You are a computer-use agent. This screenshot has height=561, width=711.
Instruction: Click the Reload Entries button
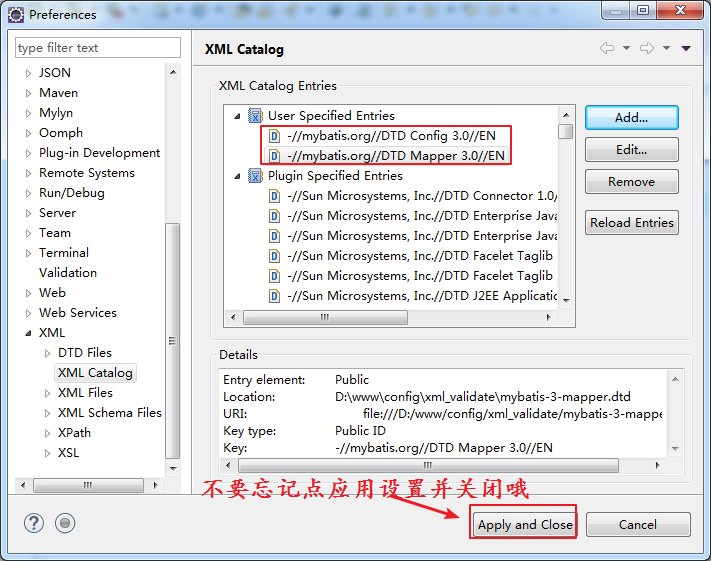[632, 223]
